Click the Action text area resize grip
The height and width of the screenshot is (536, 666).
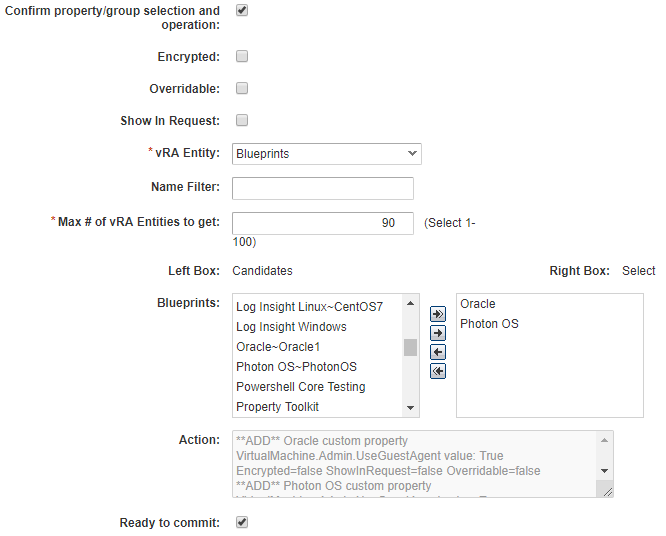(x=604, y=489)
